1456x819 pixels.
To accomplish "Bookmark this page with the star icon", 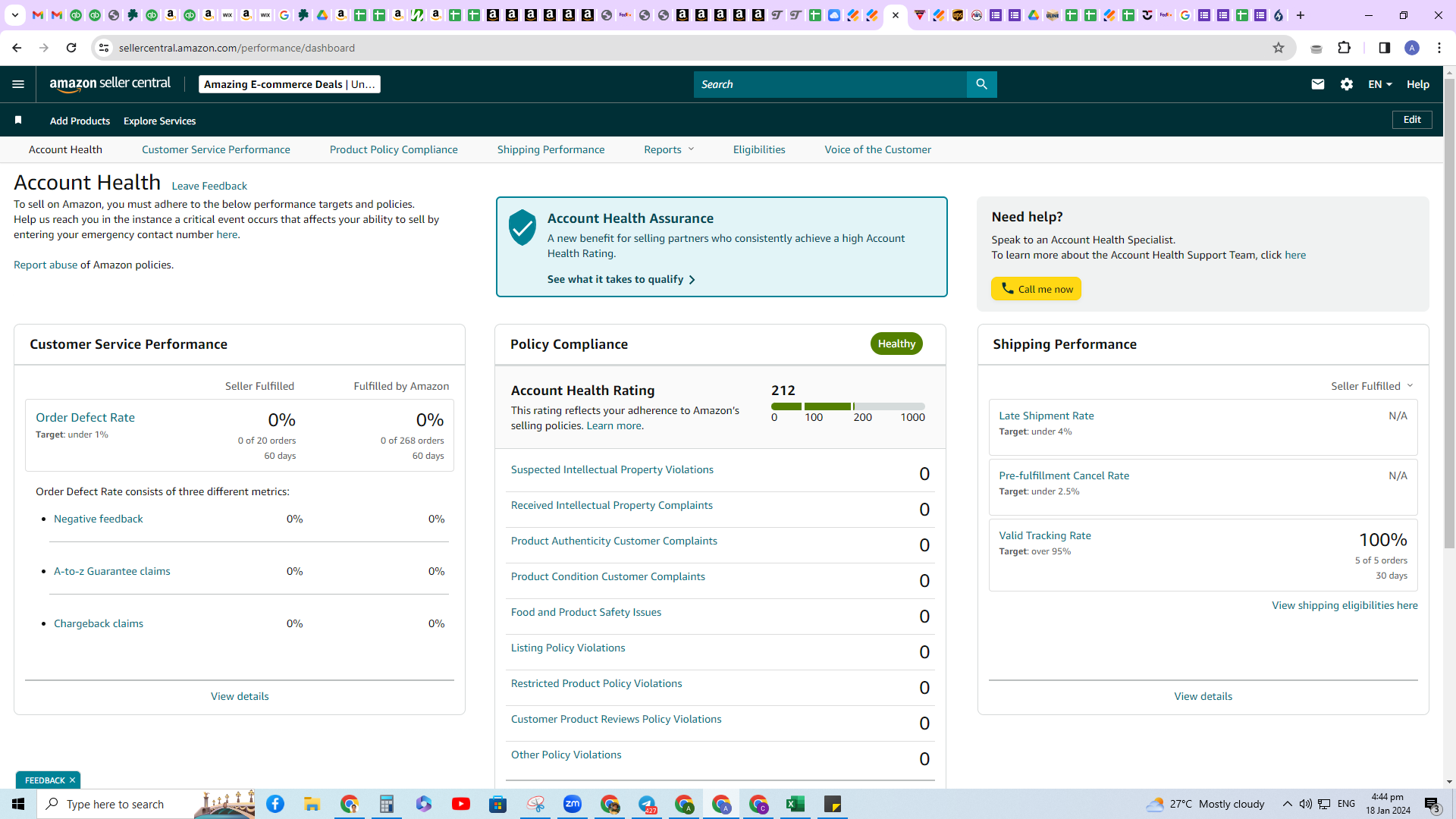I will coord(1279,48).
